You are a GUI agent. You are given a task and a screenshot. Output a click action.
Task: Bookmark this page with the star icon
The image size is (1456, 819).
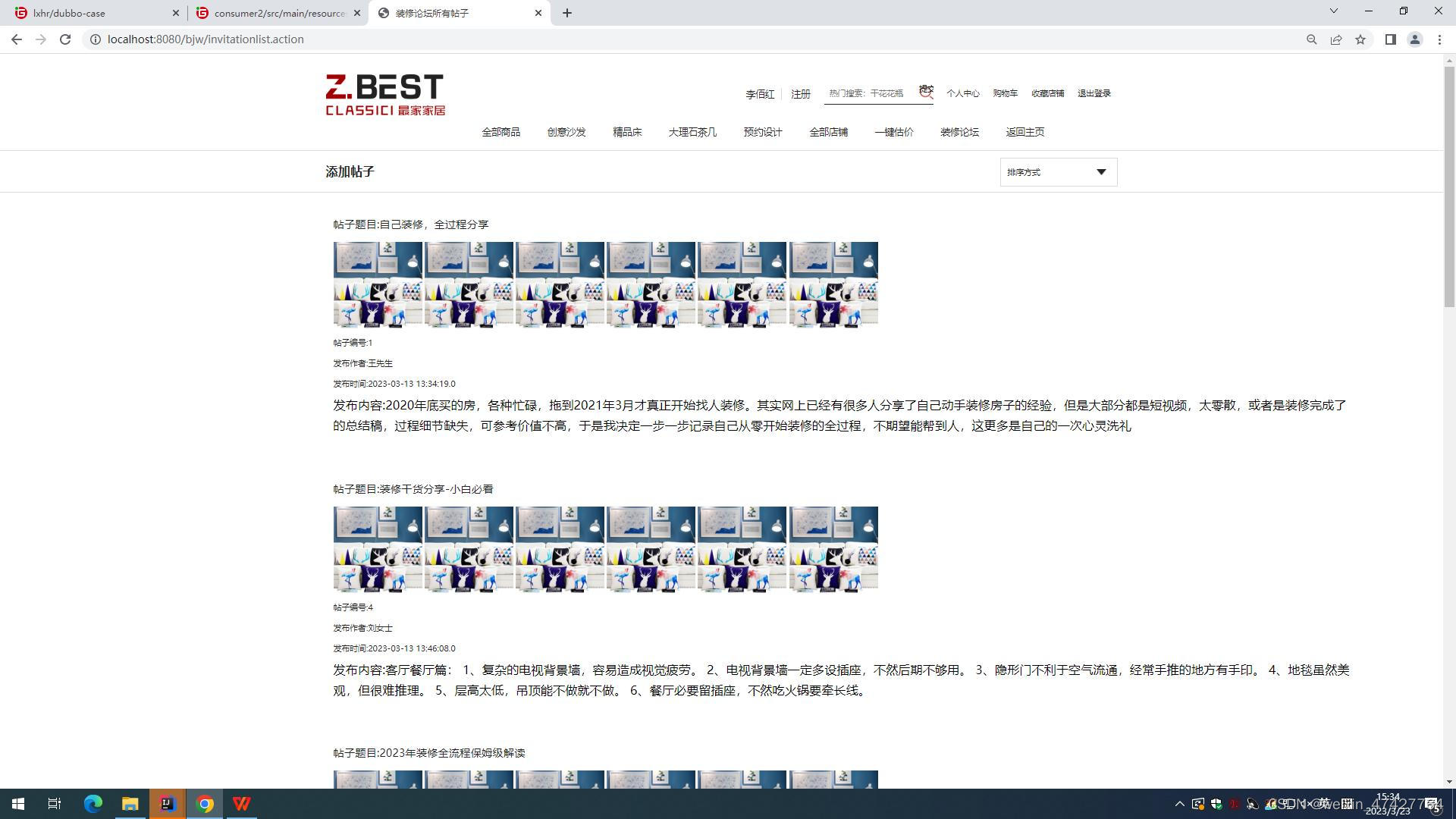click(x=1360, y=39)
